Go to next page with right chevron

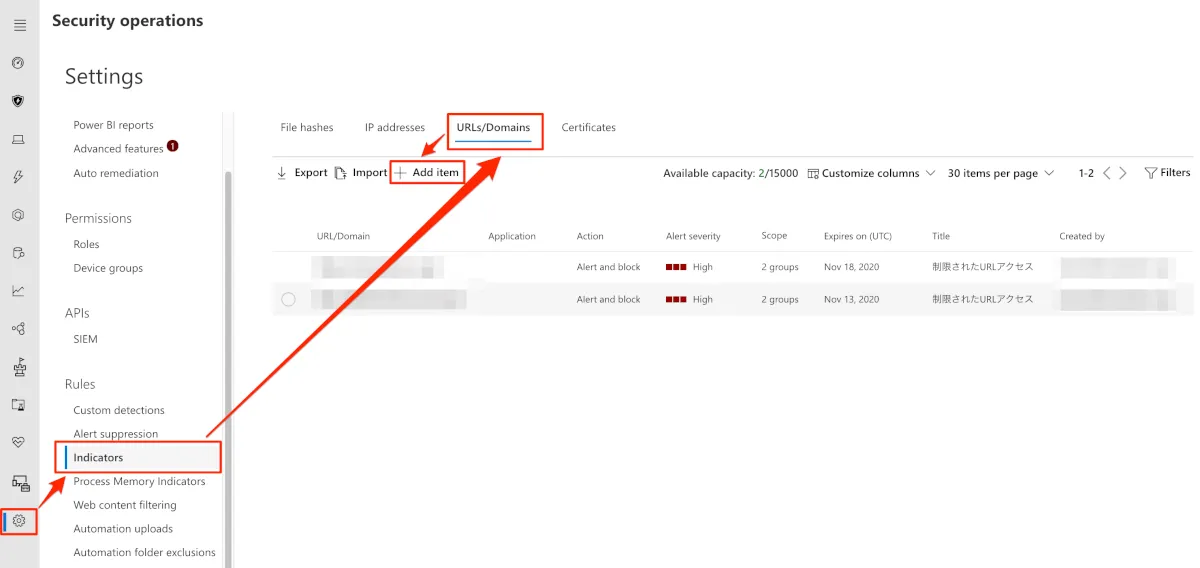(1123, 173)
